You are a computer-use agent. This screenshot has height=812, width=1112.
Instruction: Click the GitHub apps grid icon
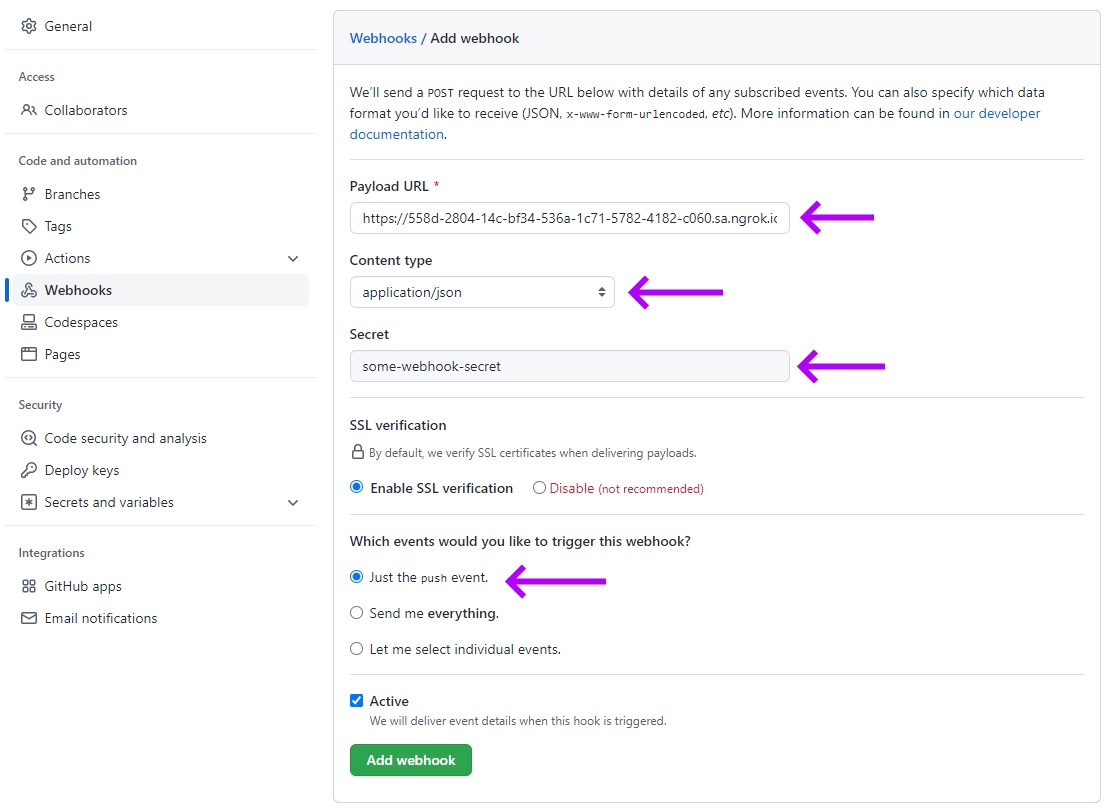[x=28, y=586]
